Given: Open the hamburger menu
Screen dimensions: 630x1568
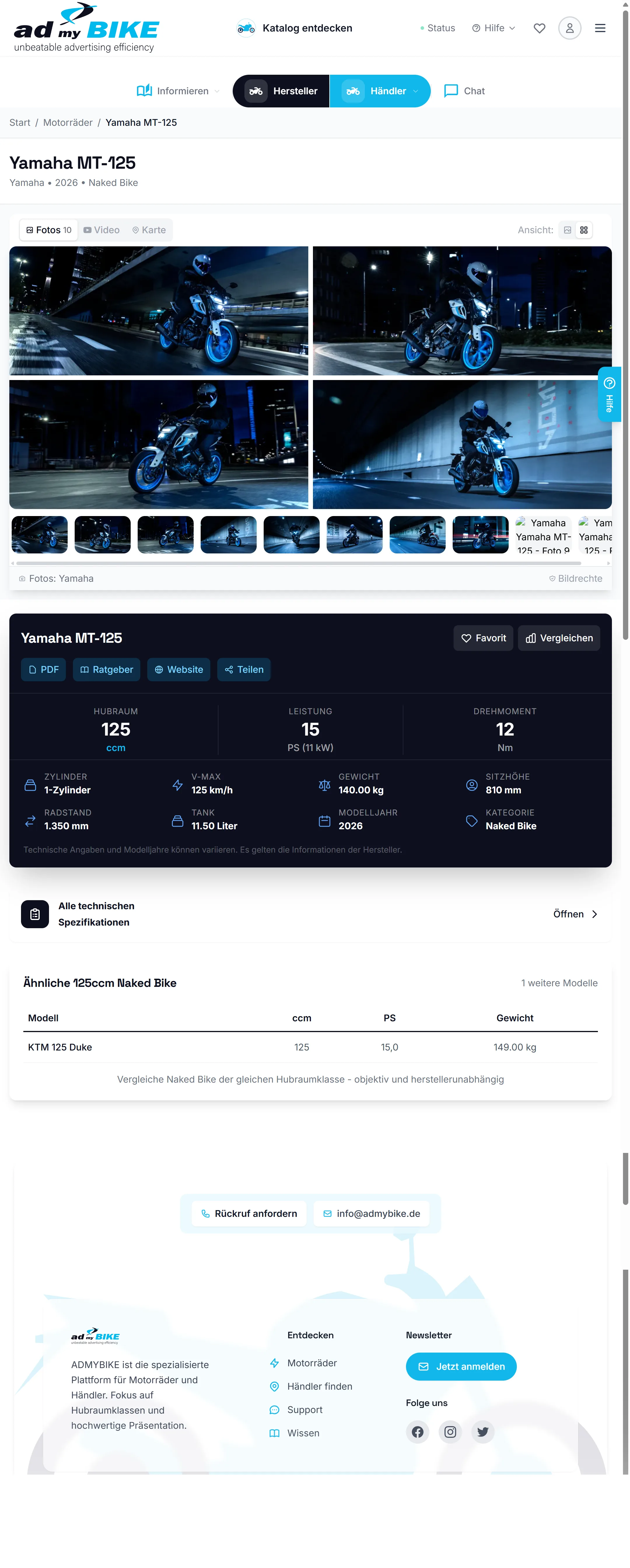Looking at the screenshot, I should pyautogui.click(x=600, y=28).
